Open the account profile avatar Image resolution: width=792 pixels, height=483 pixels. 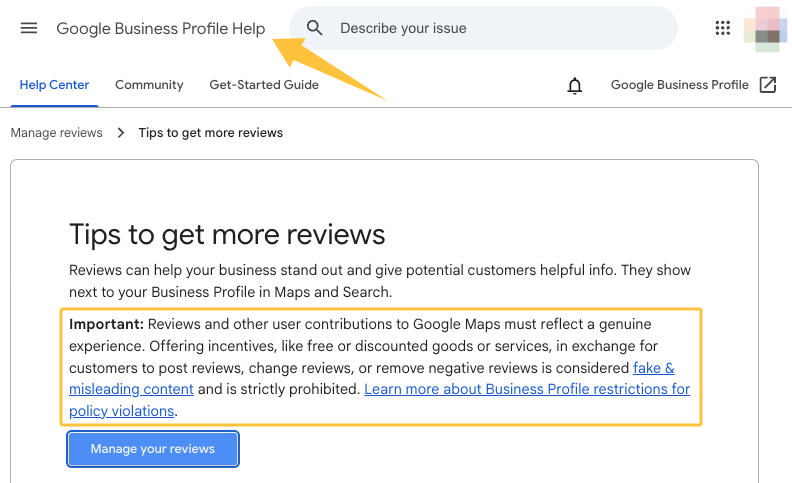pyautogui.click(x=765, y=29)
